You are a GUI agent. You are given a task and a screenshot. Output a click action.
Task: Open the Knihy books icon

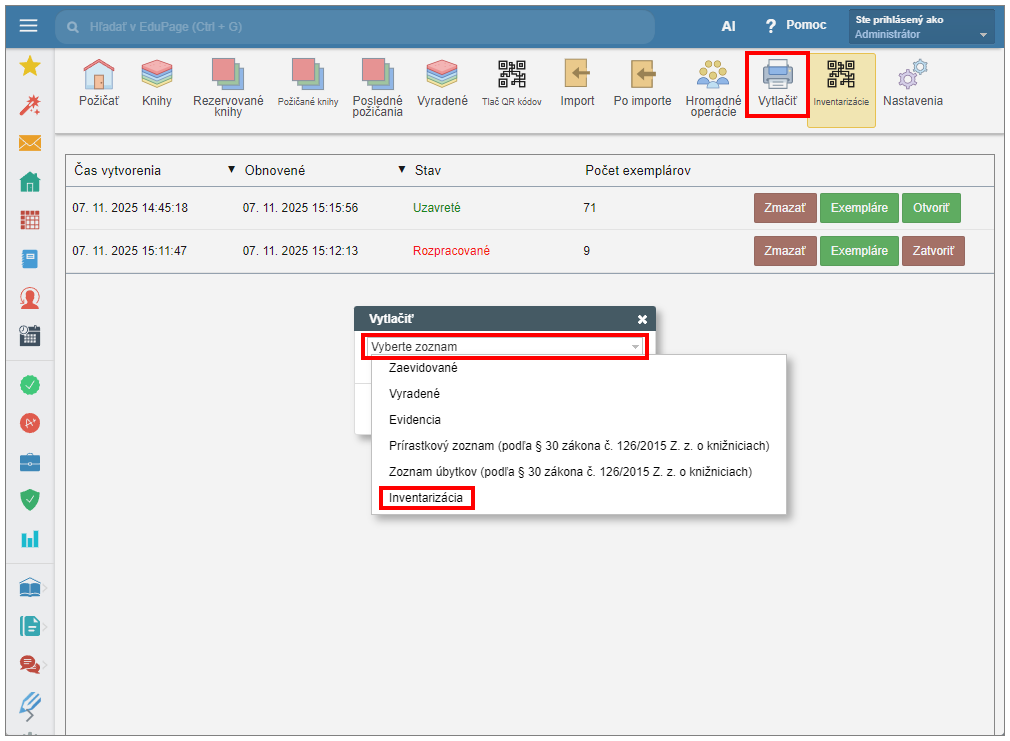coord(157,76)
